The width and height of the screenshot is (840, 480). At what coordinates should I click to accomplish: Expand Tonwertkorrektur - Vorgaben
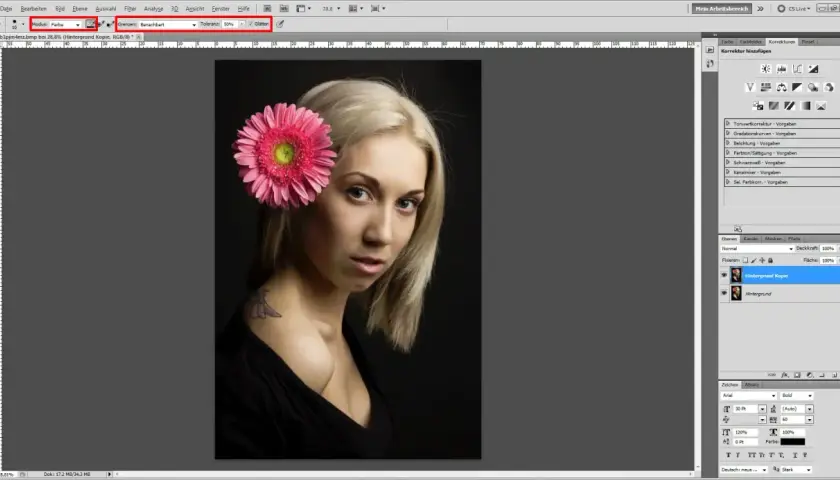728,123
